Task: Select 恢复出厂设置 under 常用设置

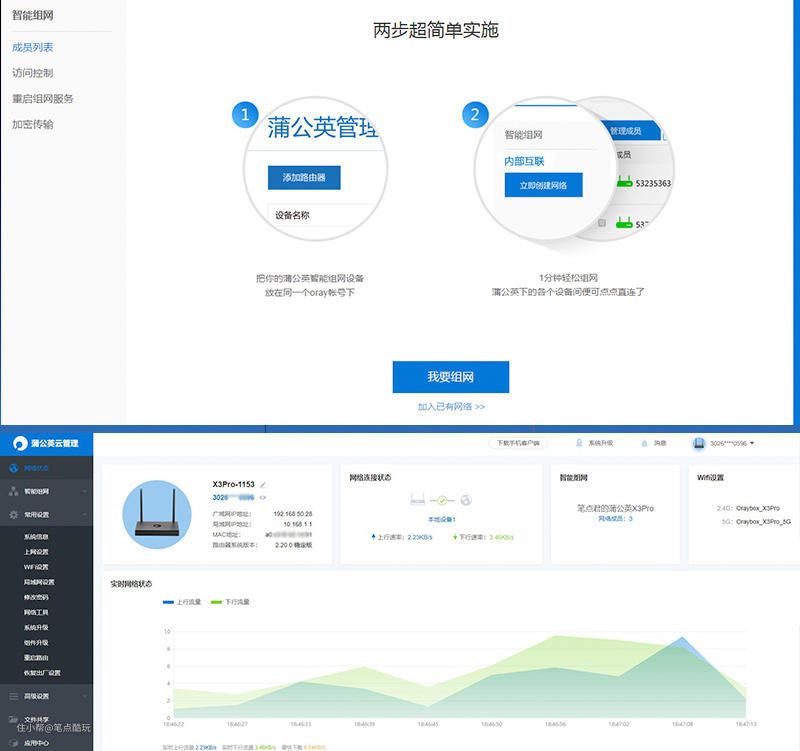Action: [42, 673]
